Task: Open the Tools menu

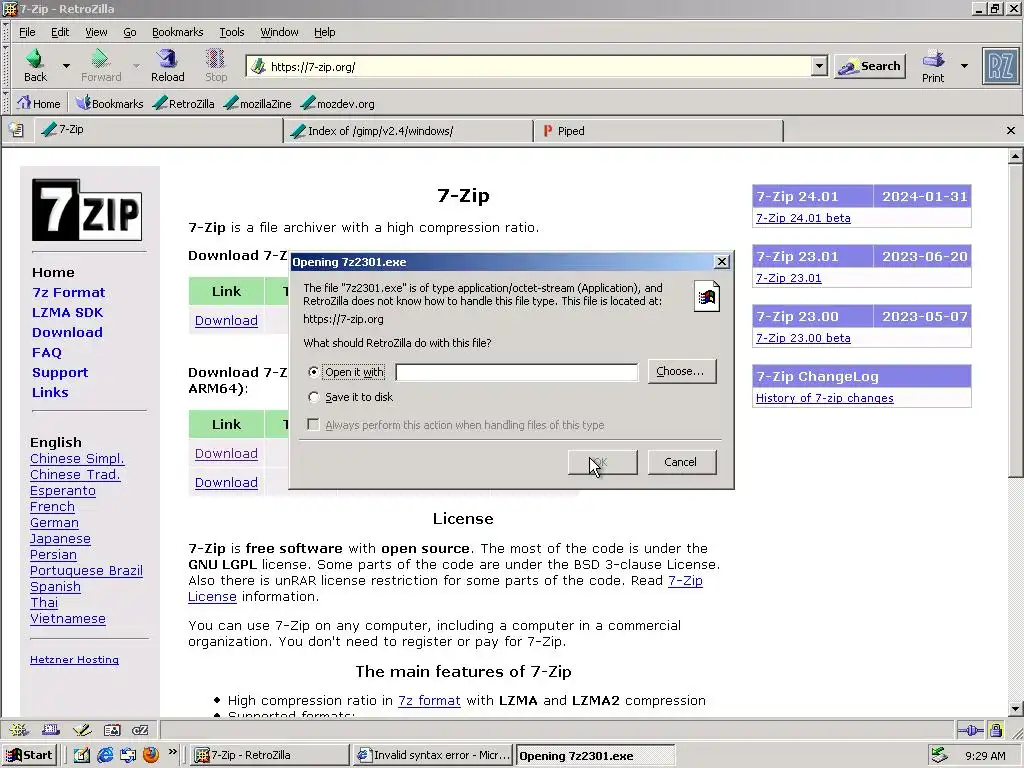Action: point(232,32)
